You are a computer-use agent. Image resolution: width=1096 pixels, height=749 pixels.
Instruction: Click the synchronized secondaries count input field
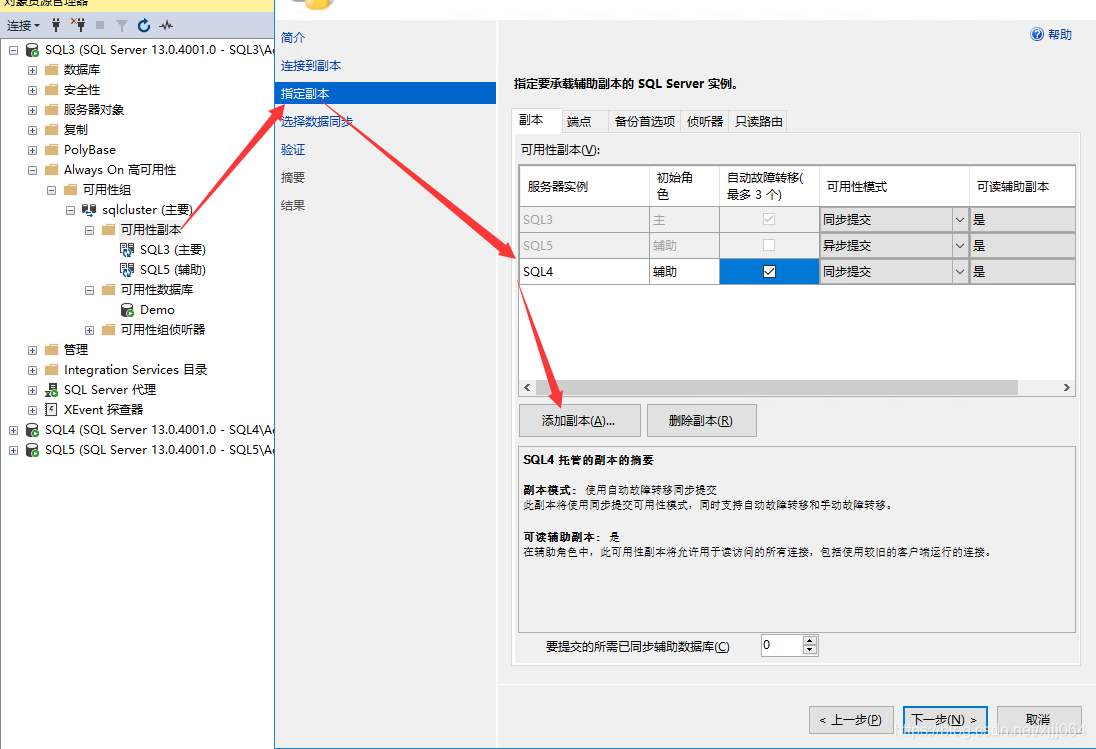point(781,645)
